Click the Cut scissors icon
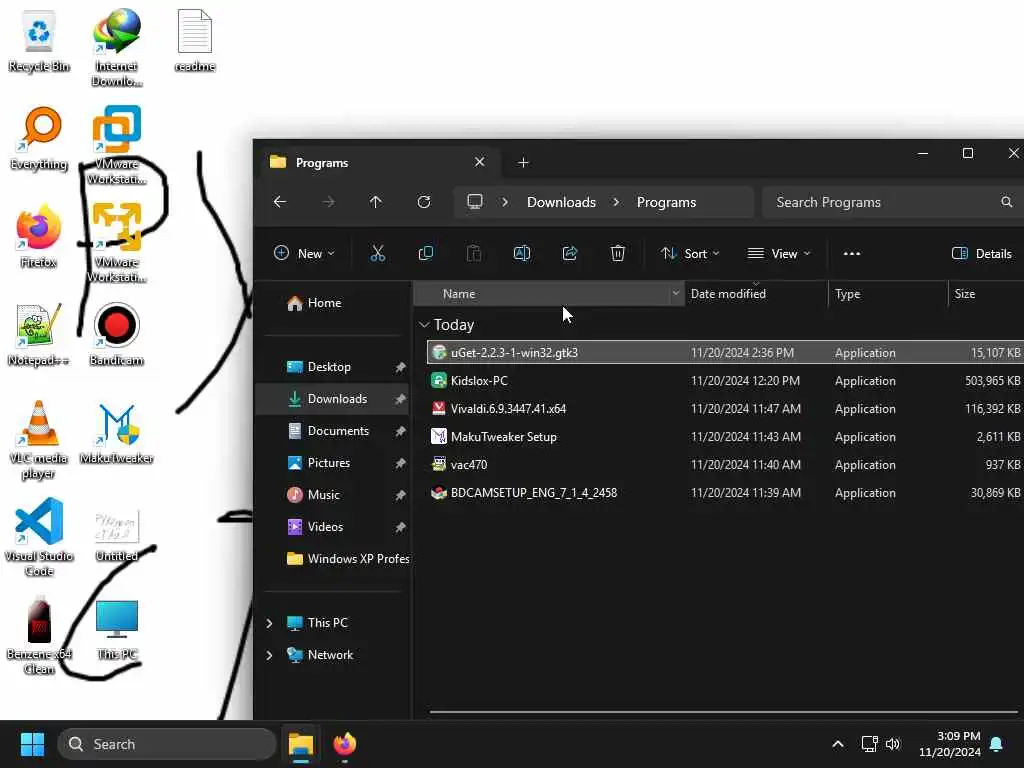1024x768 pixels. [x=377, y=253]
